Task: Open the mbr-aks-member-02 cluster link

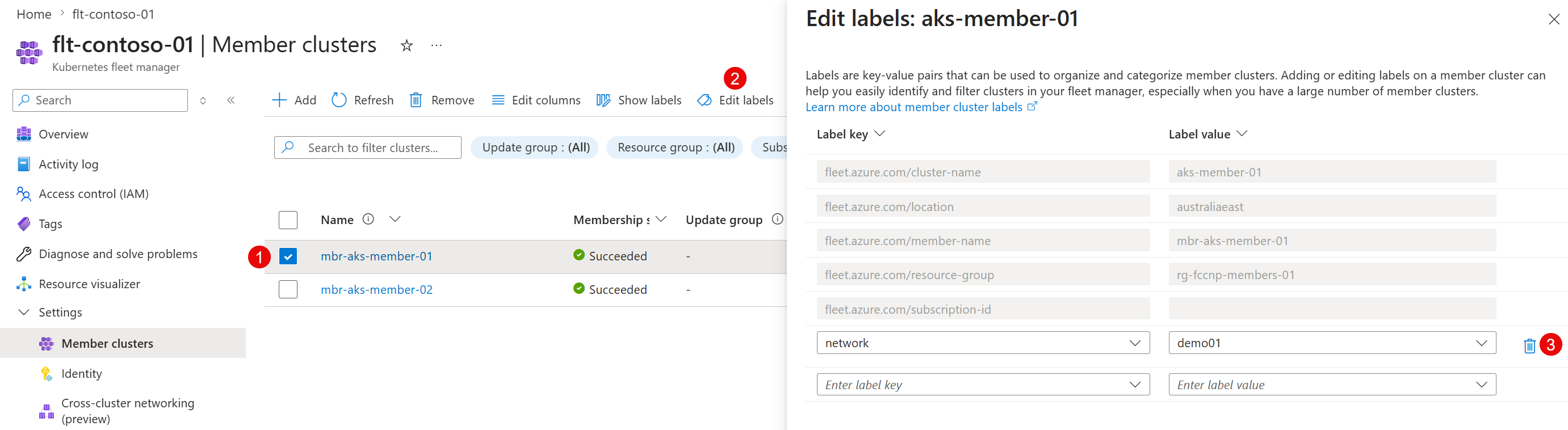Action: pyautogui.click(x=377, y=289)
